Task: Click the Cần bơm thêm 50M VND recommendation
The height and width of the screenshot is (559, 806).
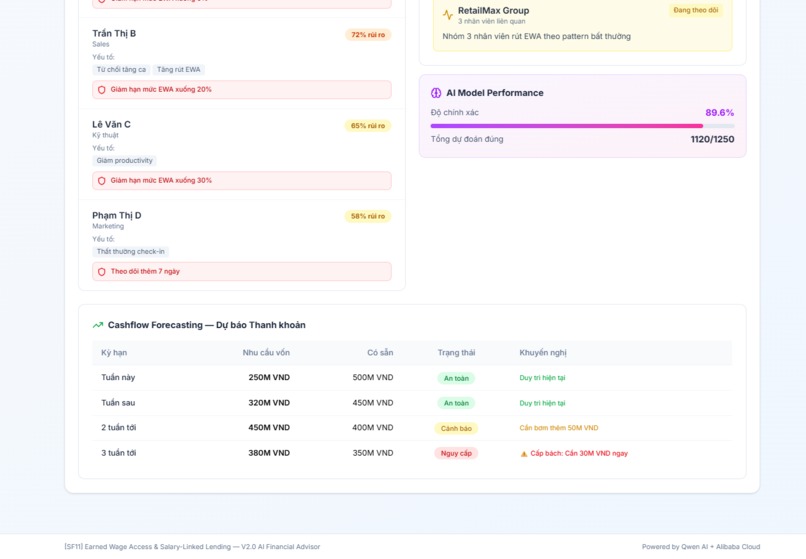Action: 559,428
